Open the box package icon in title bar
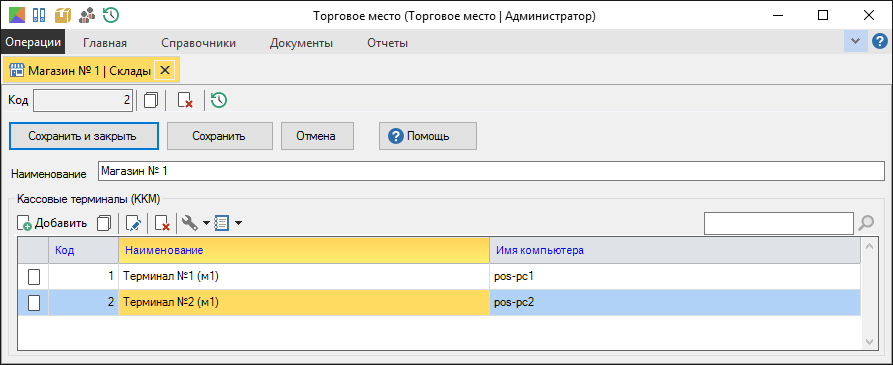The width and height of the screenshot is (893, 365). [63, 15]
